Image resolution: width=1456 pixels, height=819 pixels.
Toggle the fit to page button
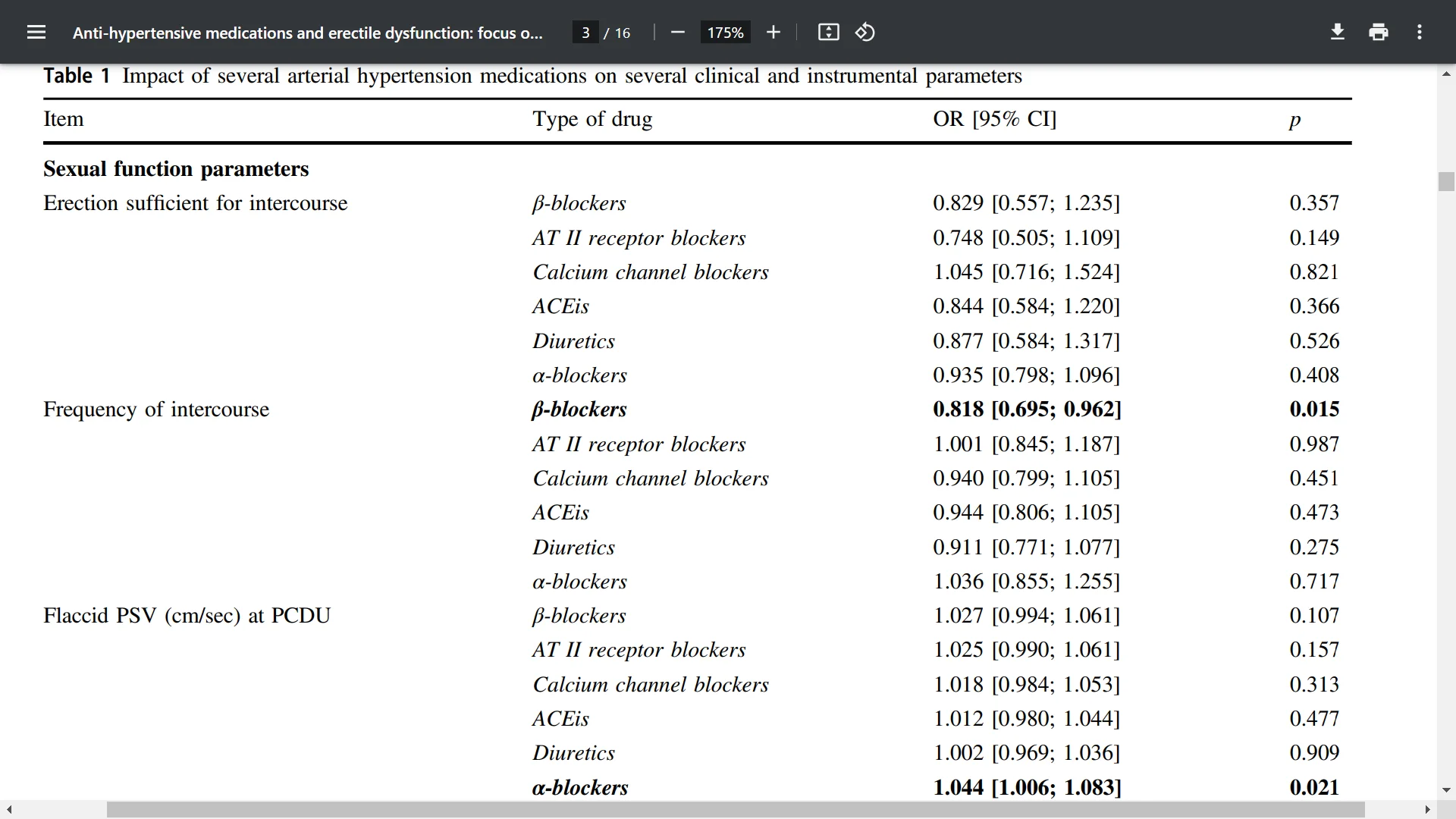[x=829, y=32]
